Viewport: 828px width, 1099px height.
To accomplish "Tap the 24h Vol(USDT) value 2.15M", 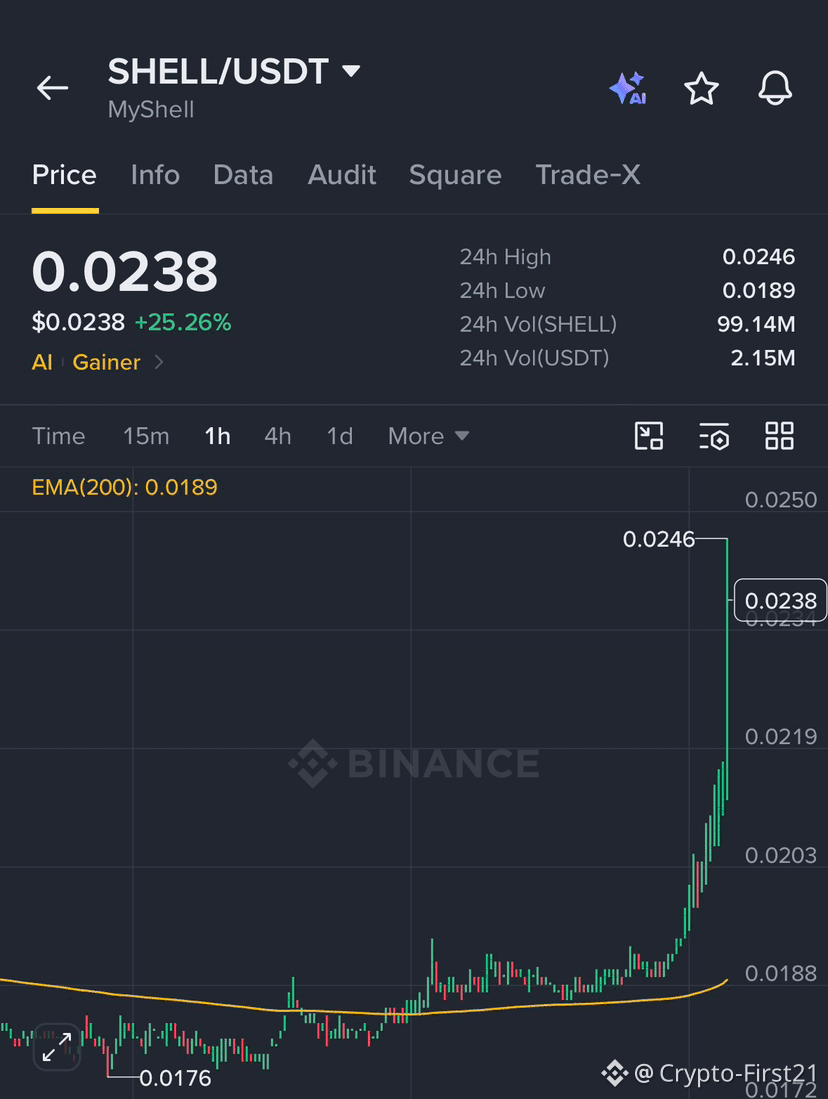I will tap(763, 357).
